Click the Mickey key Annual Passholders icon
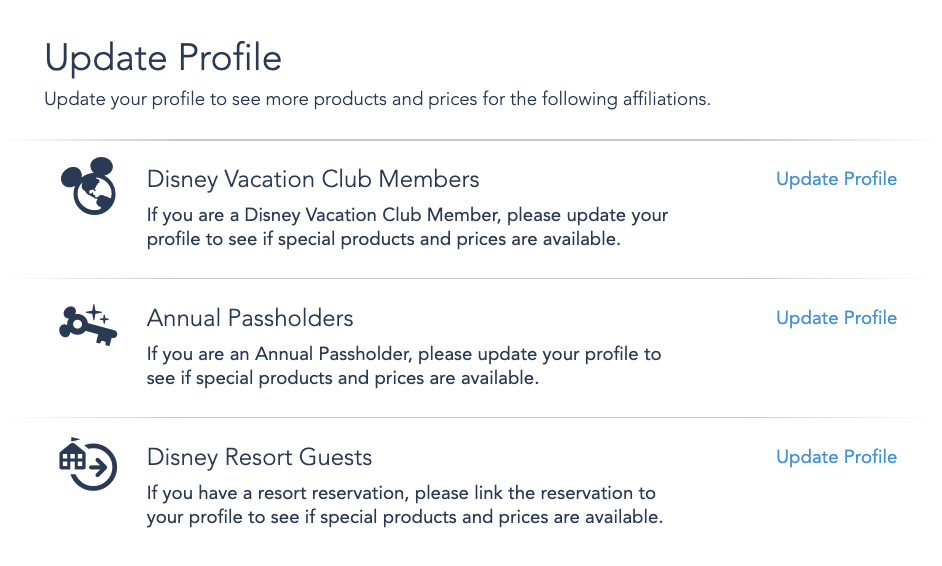This screenshot has height=566, width=942. pyautogui.click(x=88, y=325)
